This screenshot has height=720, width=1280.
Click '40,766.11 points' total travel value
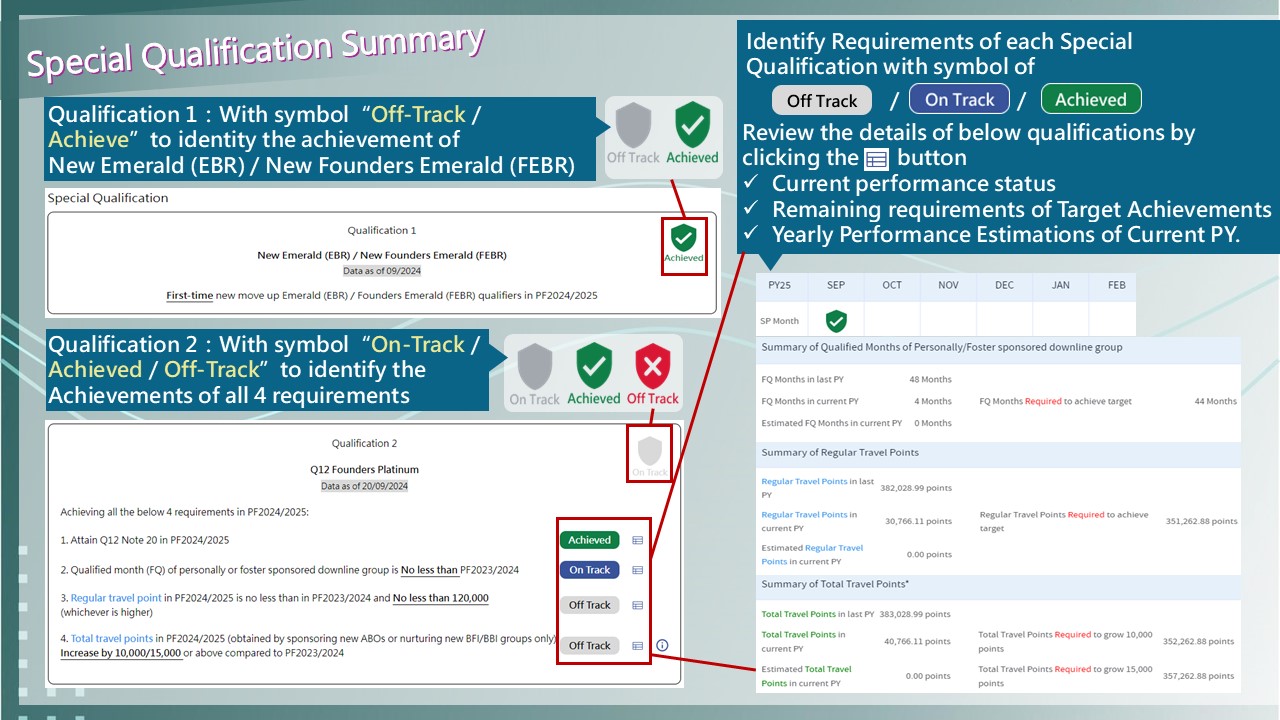click(x=918, y=641)
